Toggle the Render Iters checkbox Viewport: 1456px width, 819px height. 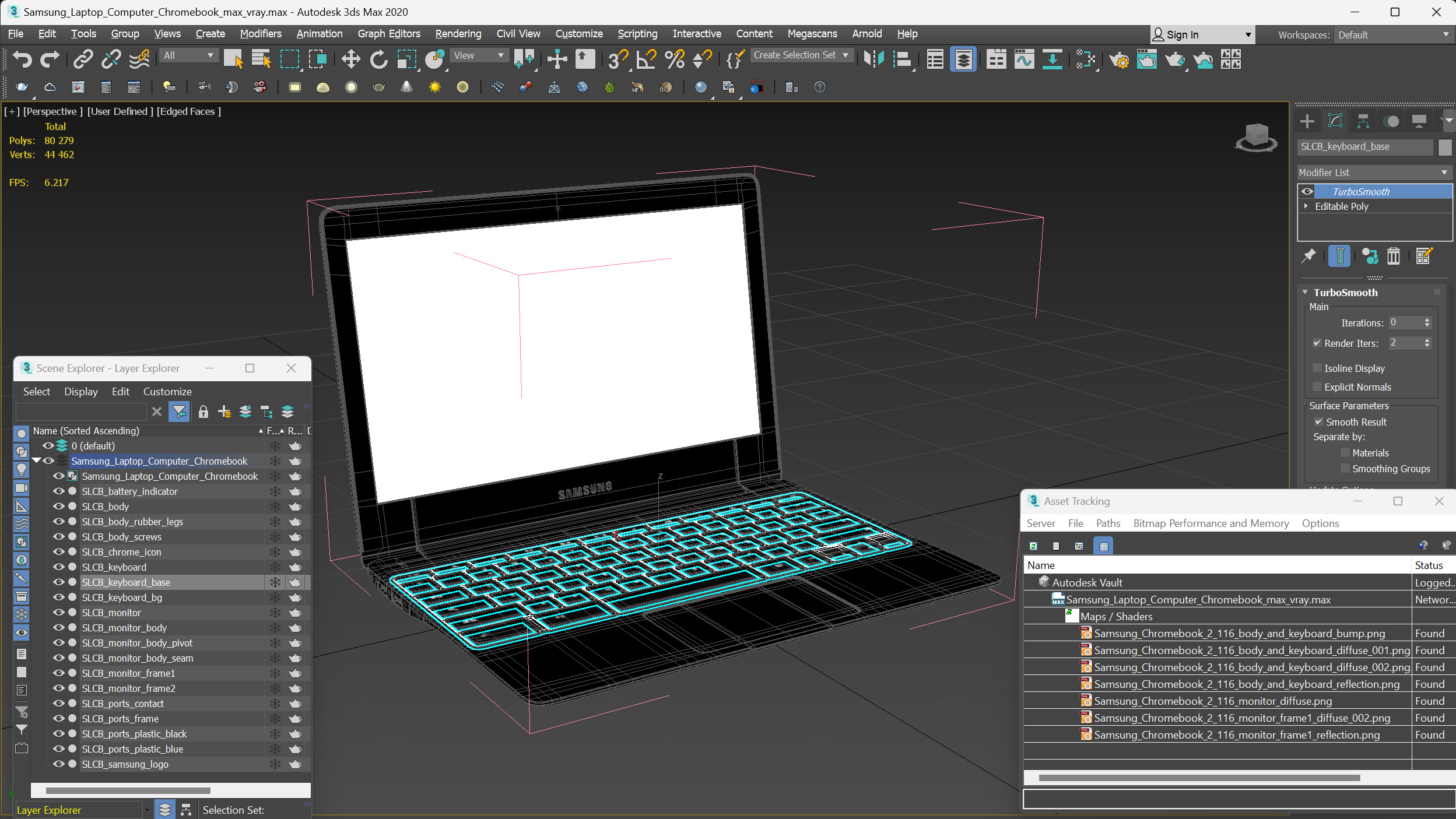[1316, 343]
